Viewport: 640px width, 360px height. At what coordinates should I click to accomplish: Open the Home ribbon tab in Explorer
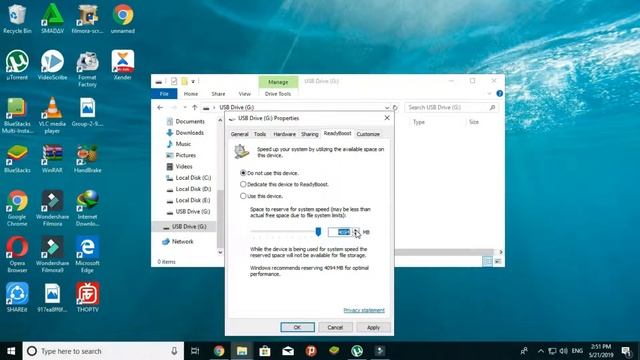click(191, 94)
